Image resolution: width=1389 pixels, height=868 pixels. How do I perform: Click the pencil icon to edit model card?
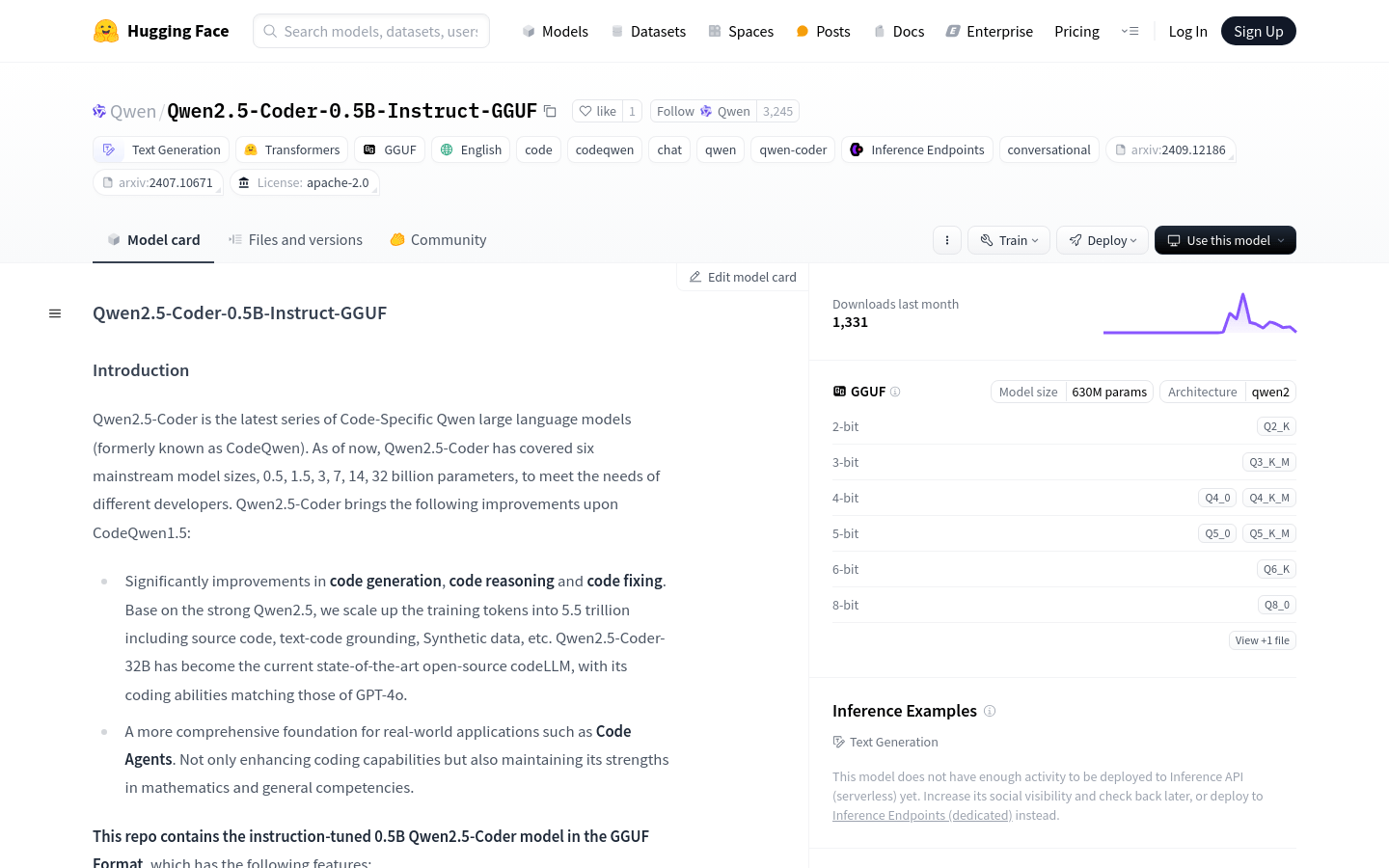[695, 277]
